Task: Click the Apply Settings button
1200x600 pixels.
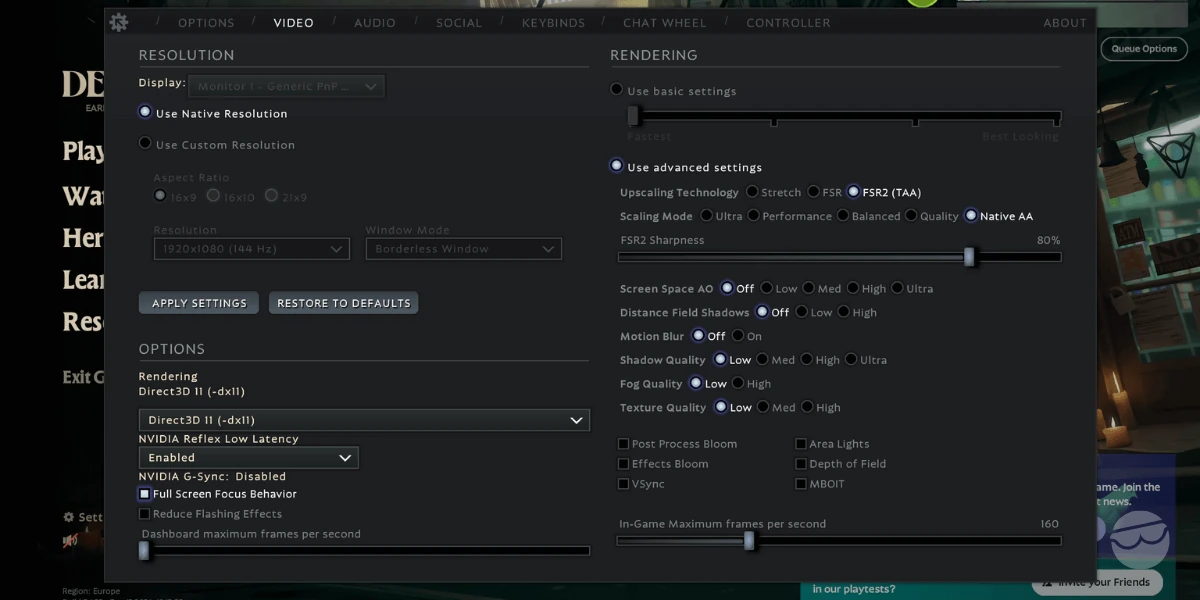Action: tap(199, 303)
